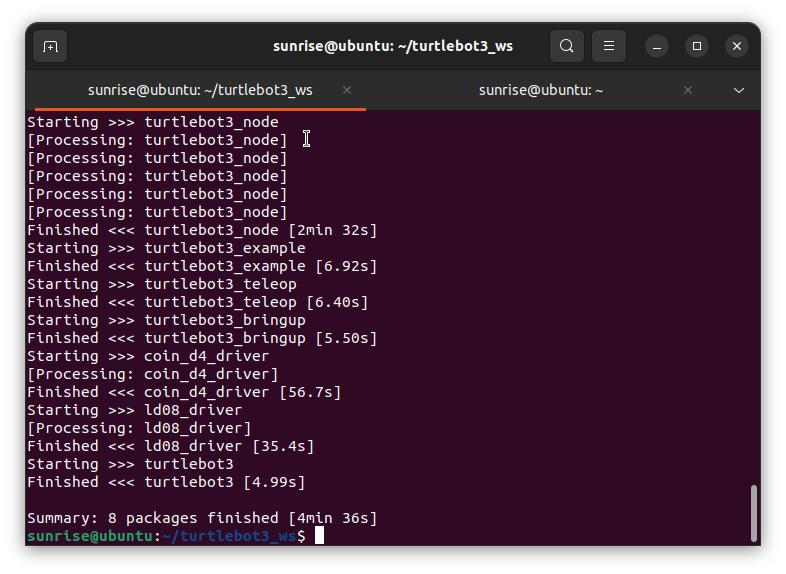Click the Starting turtlebot3_example line
786x574 pixels.
click(166, 248)
